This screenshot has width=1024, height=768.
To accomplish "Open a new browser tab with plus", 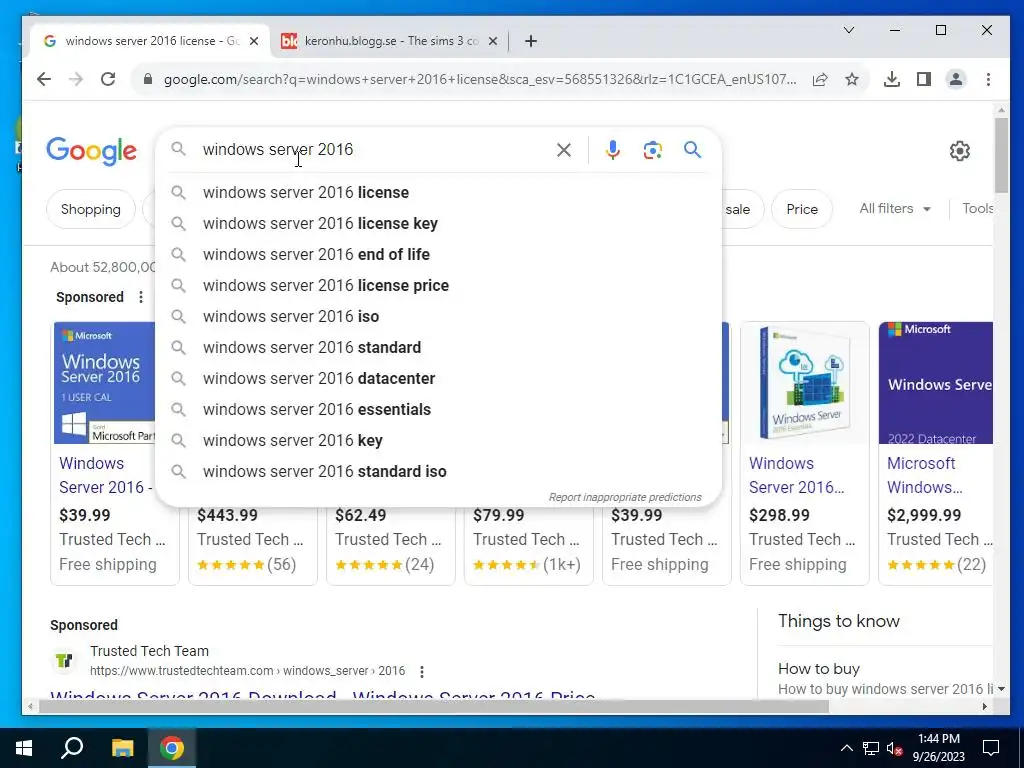I will point(531,41).
